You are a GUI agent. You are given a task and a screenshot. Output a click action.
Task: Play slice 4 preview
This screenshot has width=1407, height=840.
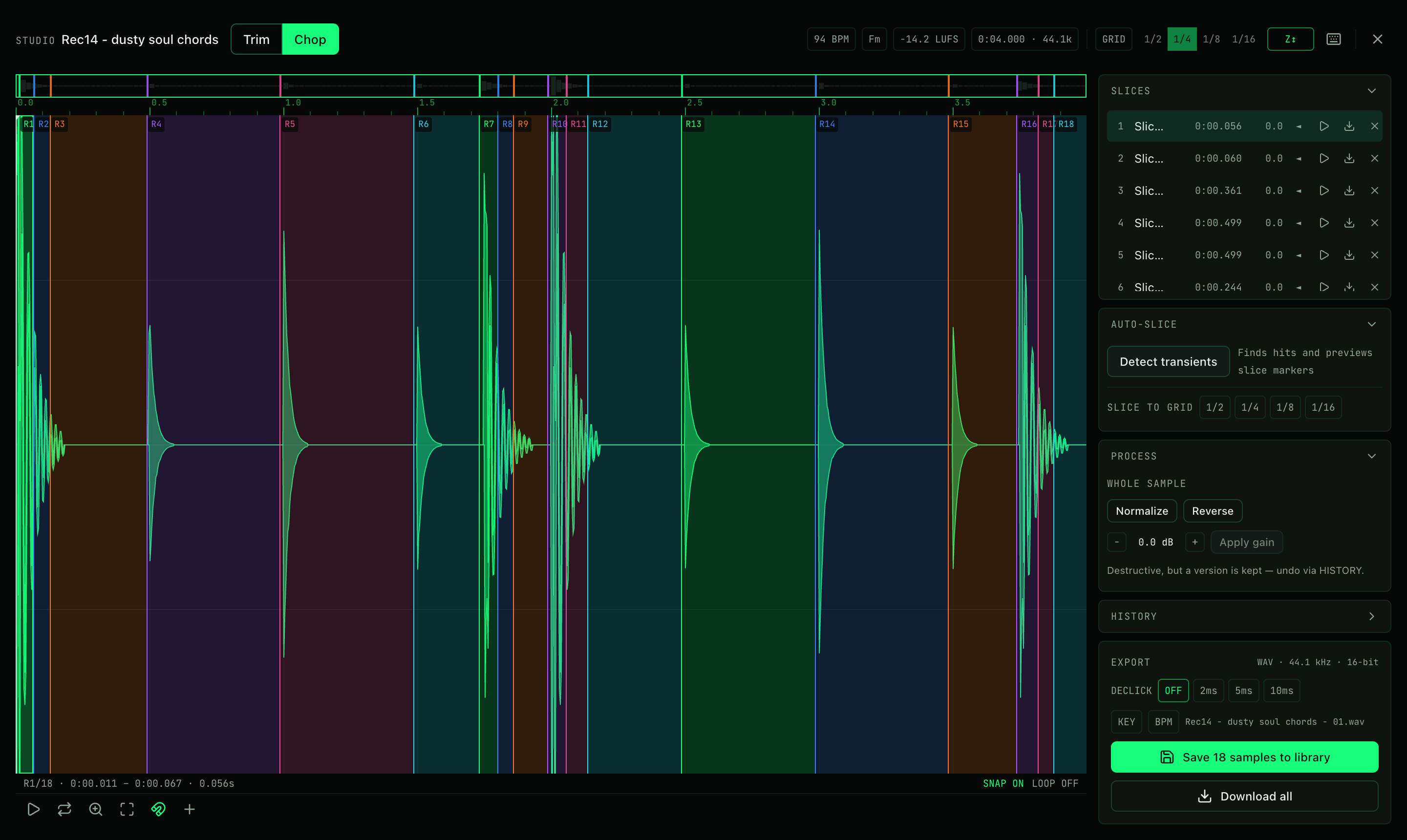pyautogui.click(x=1324, y=223)
